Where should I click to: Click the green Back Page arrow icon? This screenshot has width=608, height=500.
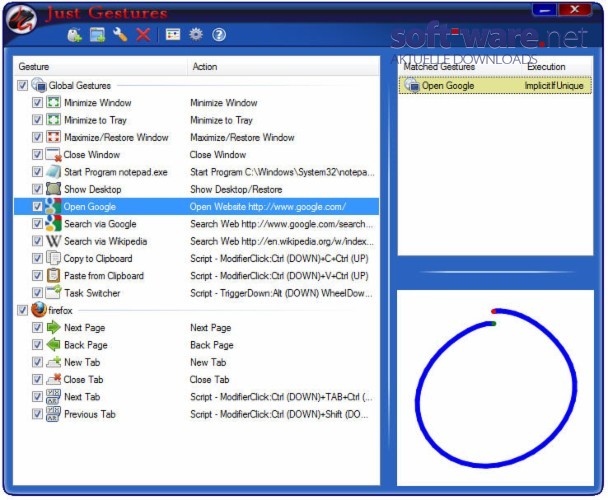point(54,345)
